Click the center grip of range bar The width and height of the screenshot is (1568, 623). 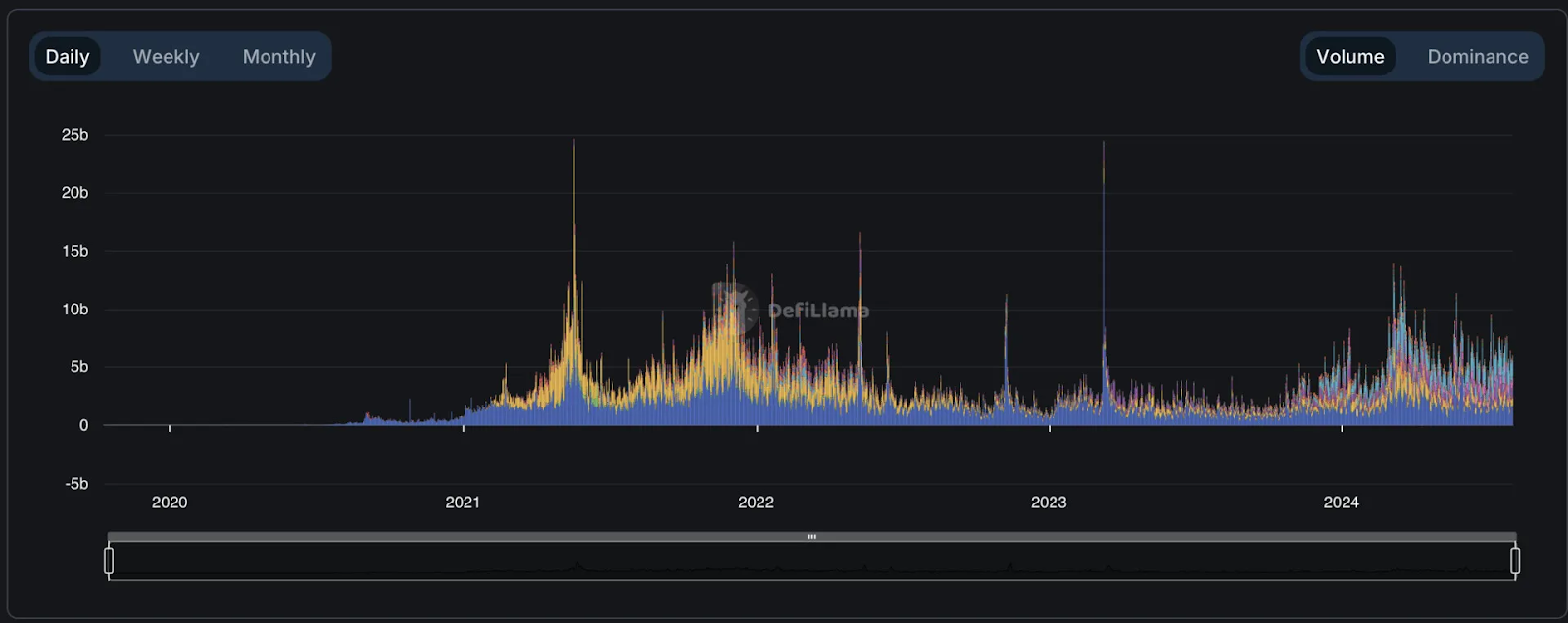[811, 537]
